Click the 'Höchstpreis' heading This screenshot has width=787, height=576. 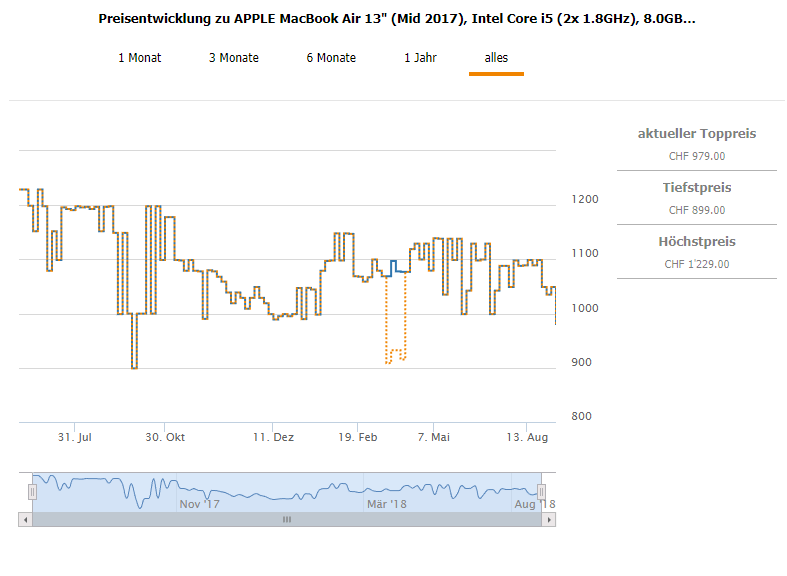[696, 242]
